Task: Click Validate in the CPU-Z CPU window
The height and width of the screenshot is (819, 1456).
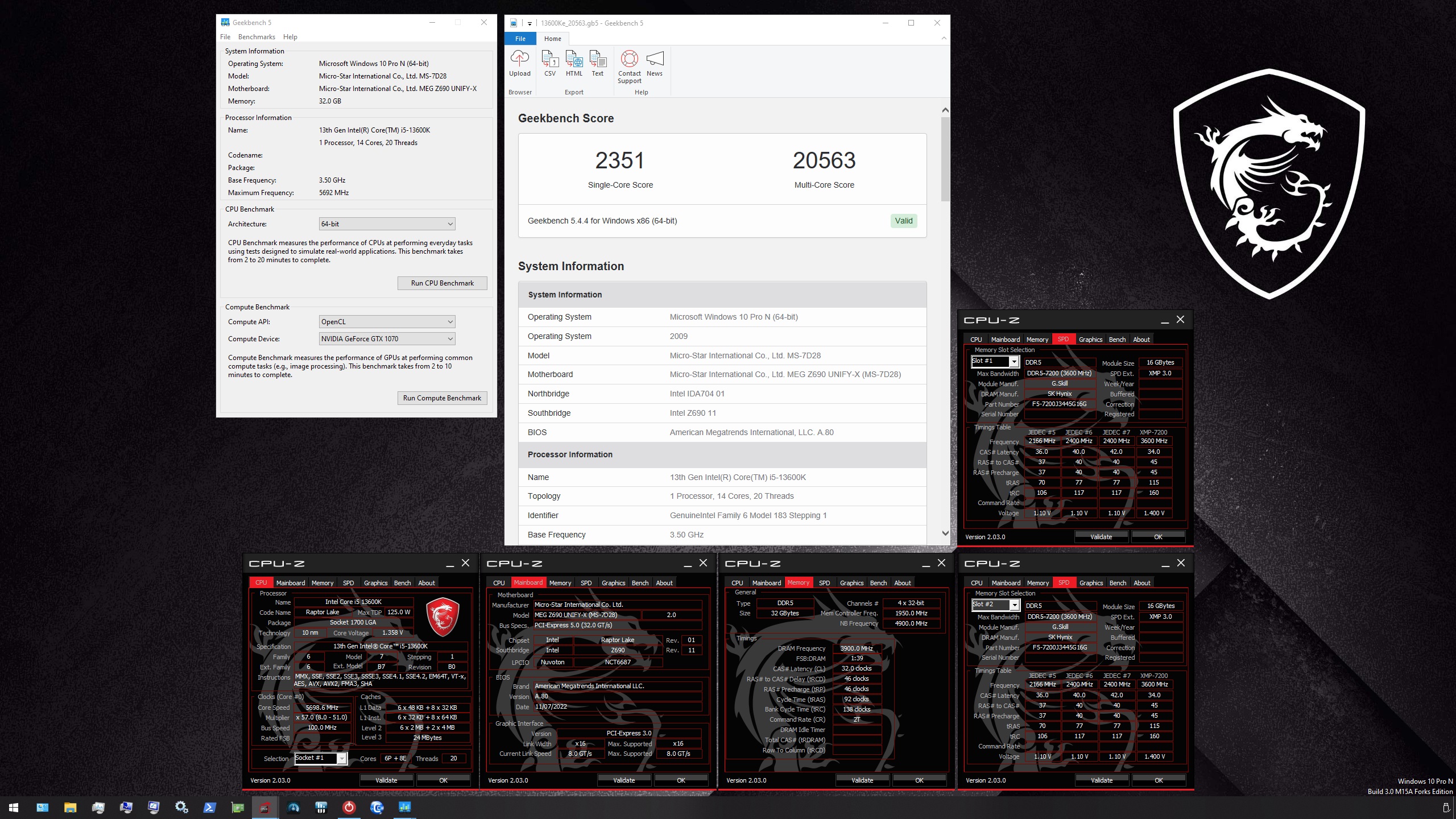Action: [x=386, y=780]
